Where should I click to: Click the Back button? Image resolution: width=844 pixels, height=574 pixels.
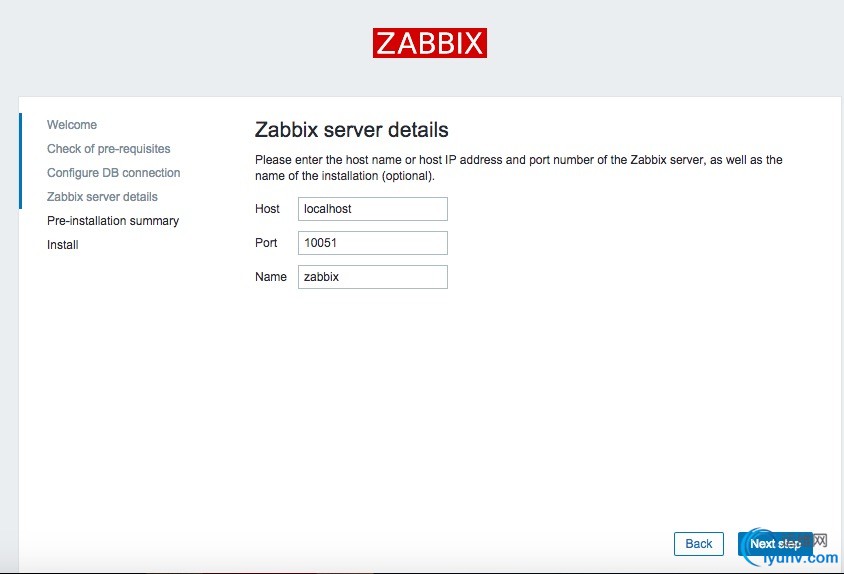[699, 544]
